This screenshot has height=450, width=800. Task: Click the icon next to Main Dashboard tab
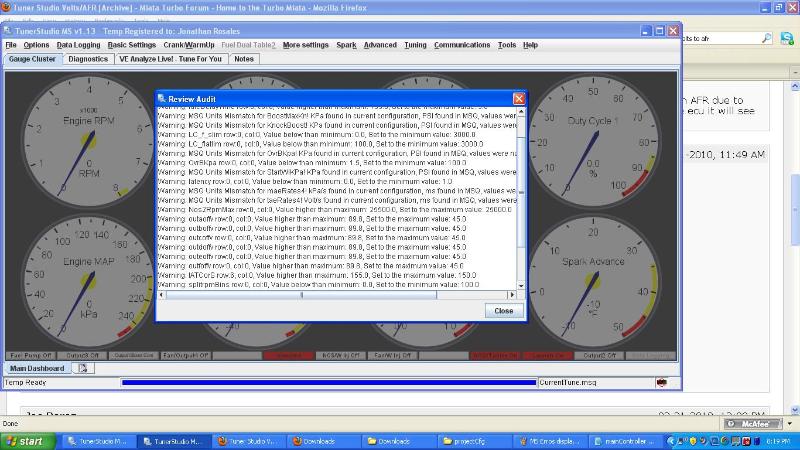(83, 368)
